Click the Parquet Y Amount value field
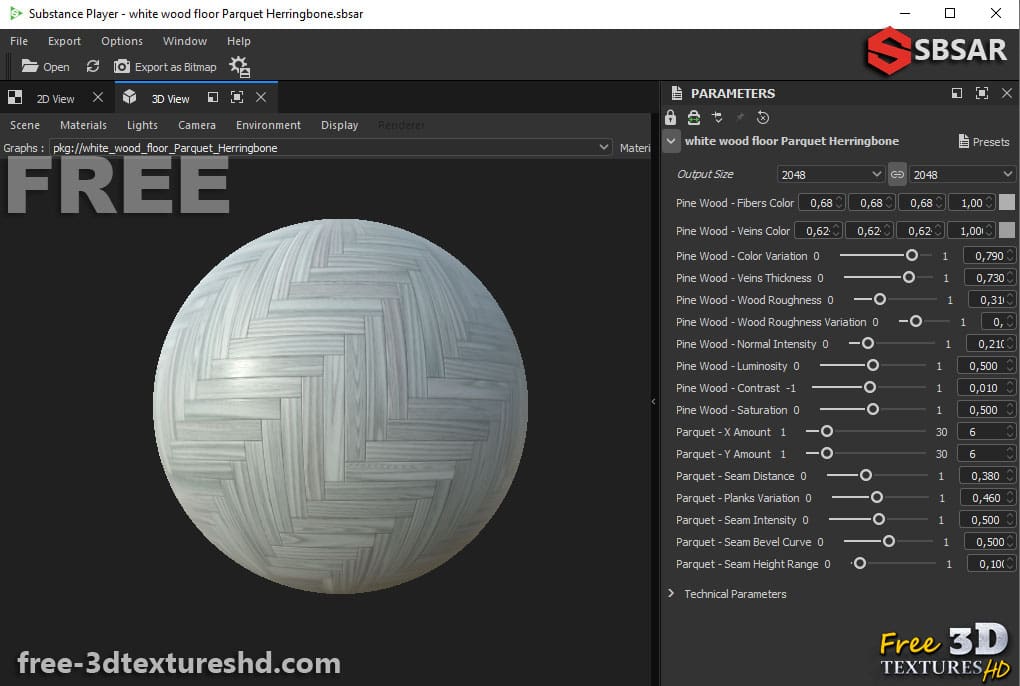1020x686 pixels. (986, 454)
